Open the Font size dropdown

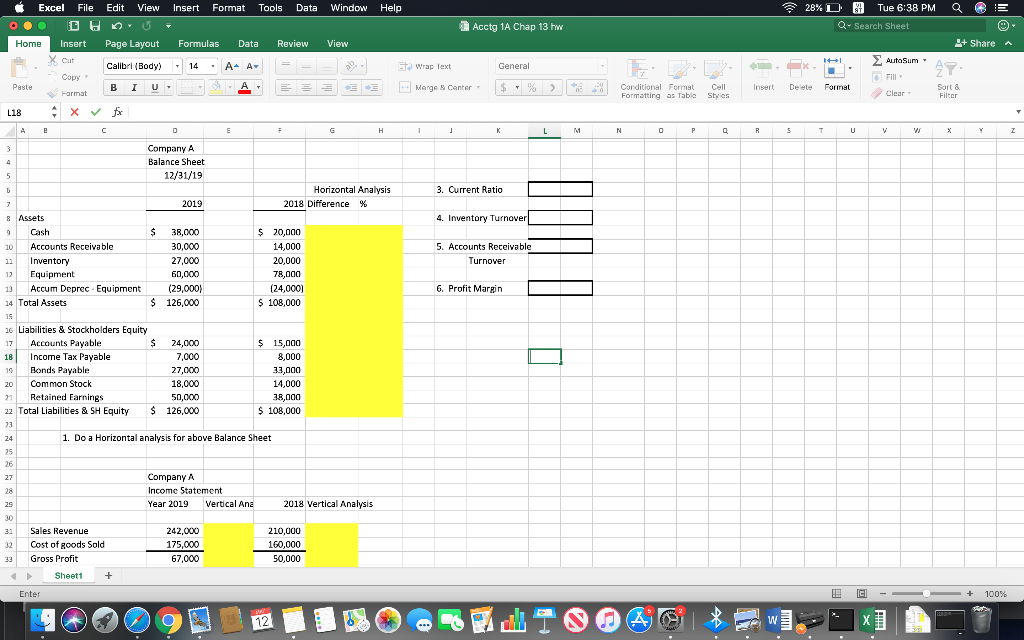tap(213, 66)
